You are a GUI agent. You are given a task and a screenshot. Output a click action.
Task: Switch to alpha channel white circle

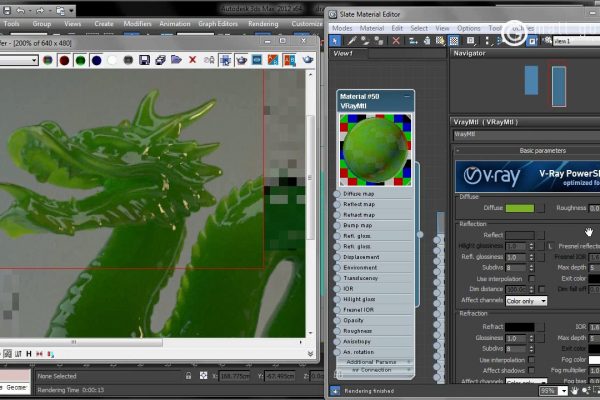112,60
